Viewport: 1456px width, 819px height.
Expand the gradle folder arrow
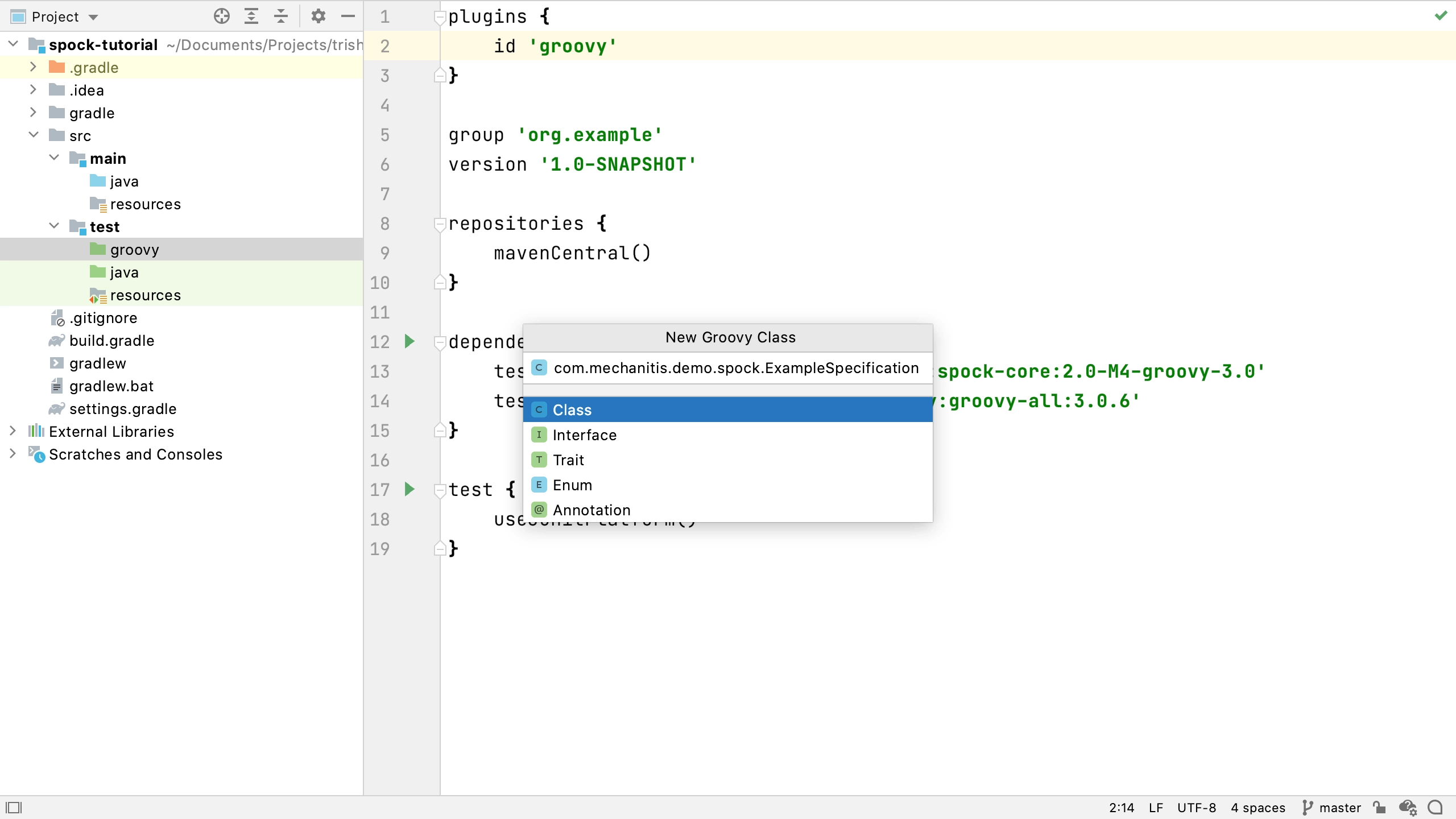pos(33,113)
